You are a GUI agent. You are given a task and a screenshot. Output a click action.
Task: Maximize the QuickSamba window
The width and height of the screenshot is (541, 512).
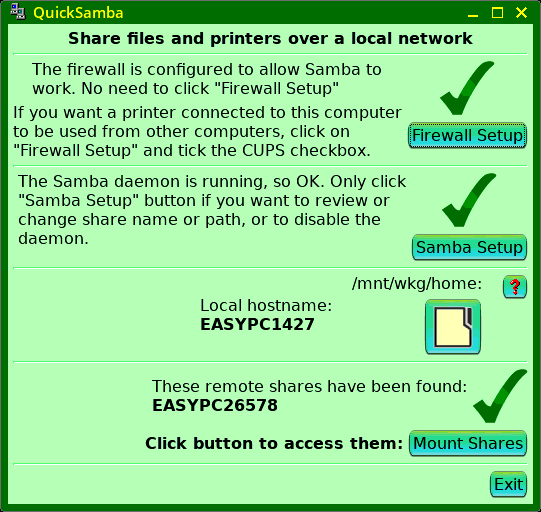click(497, 13)
